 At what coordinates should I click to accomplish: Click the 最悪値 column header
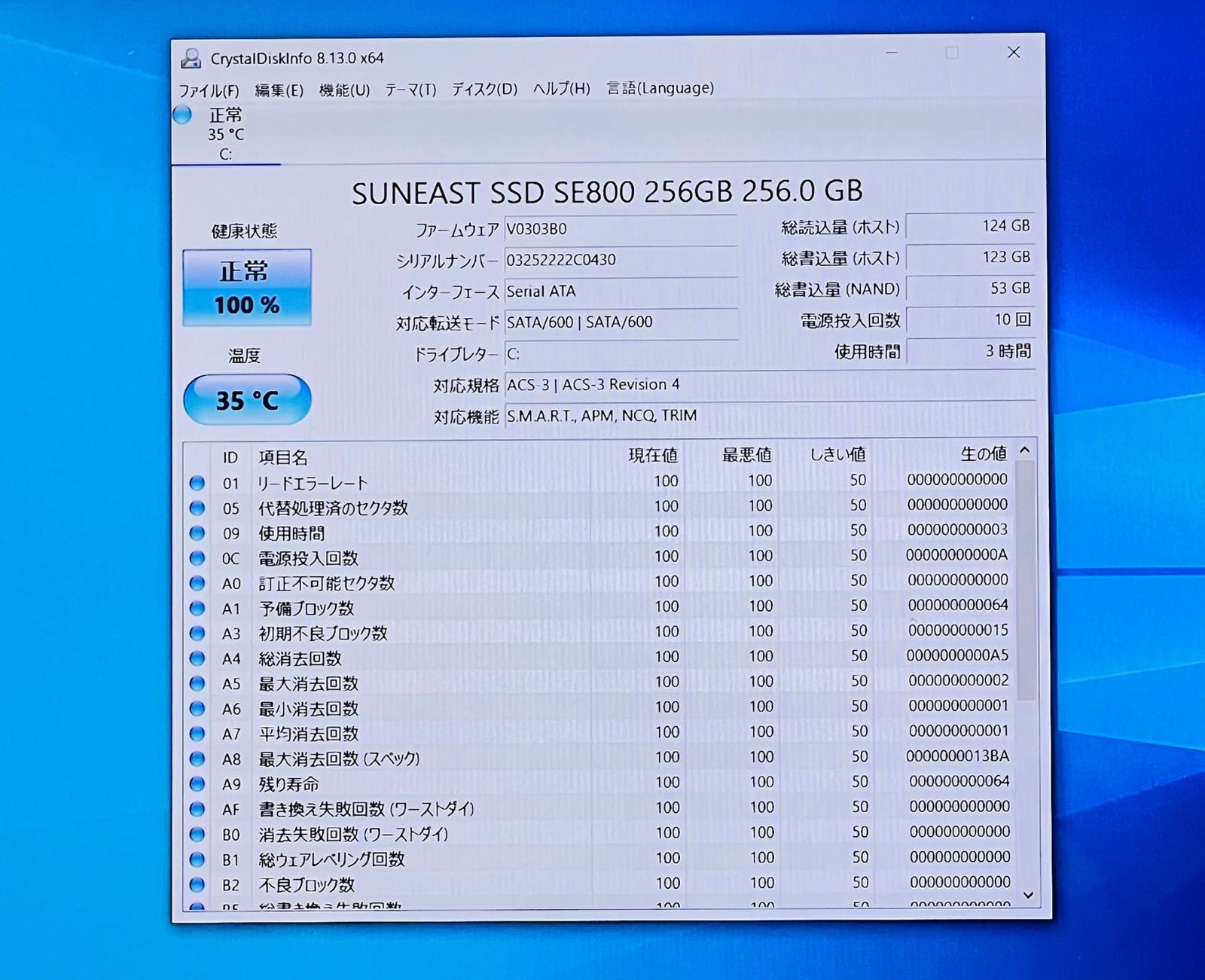coord(746,454)
